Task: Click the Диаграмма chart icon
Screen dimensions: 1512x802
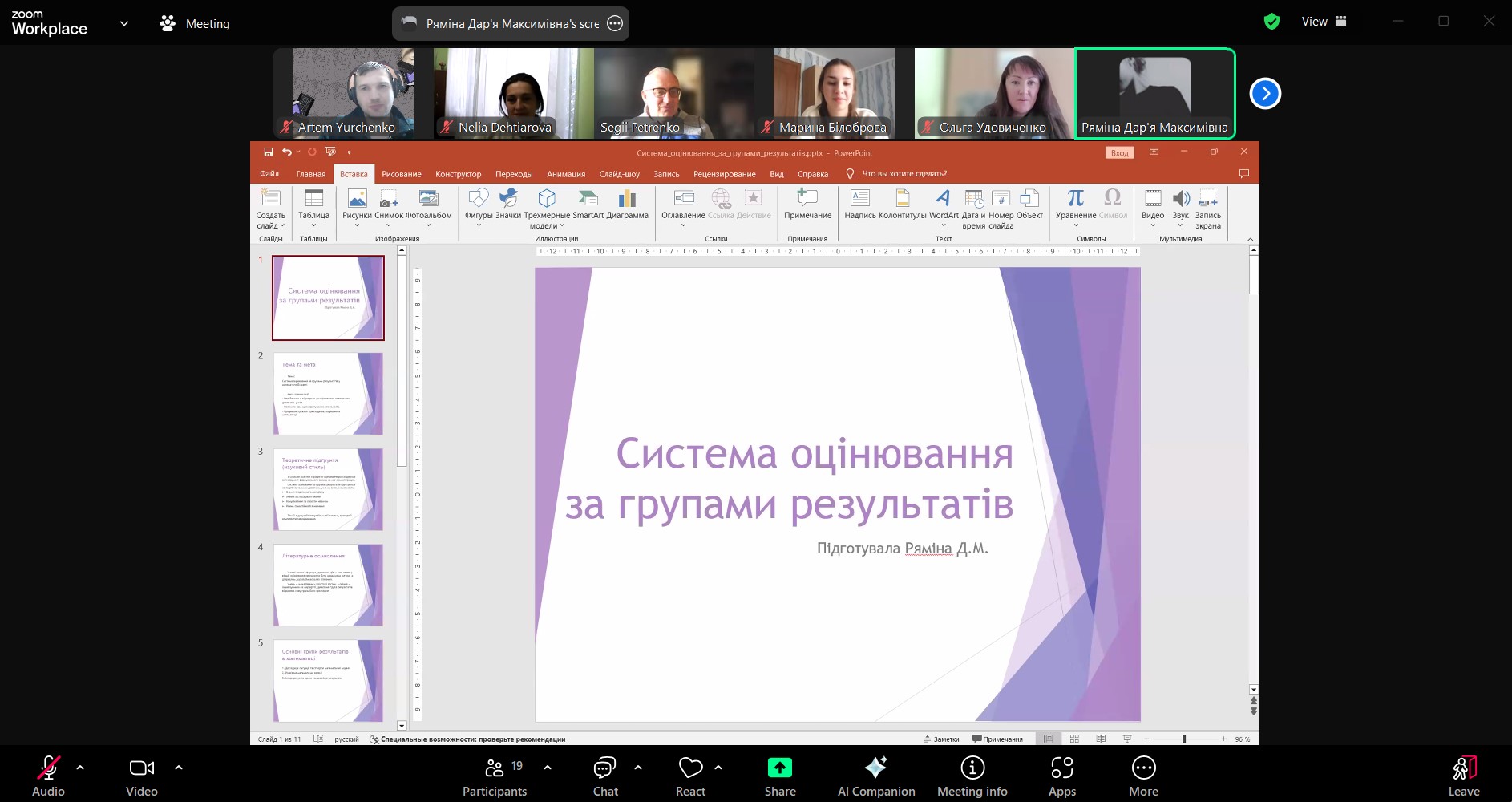Action: pos(628,199)
